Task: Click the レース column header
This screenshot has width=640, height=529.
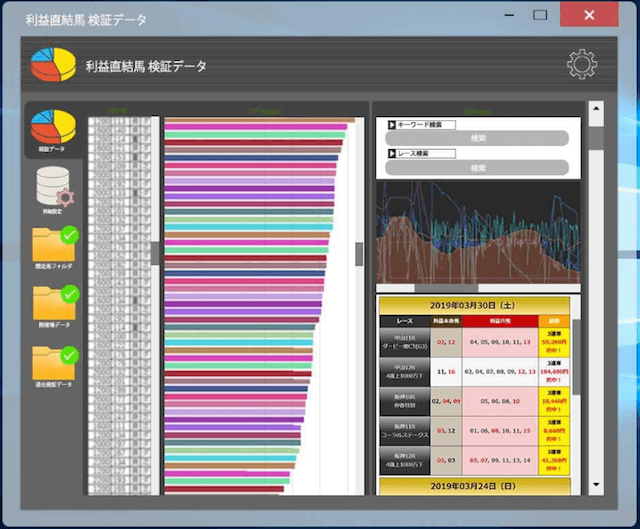Action: [x=405, y=321]
